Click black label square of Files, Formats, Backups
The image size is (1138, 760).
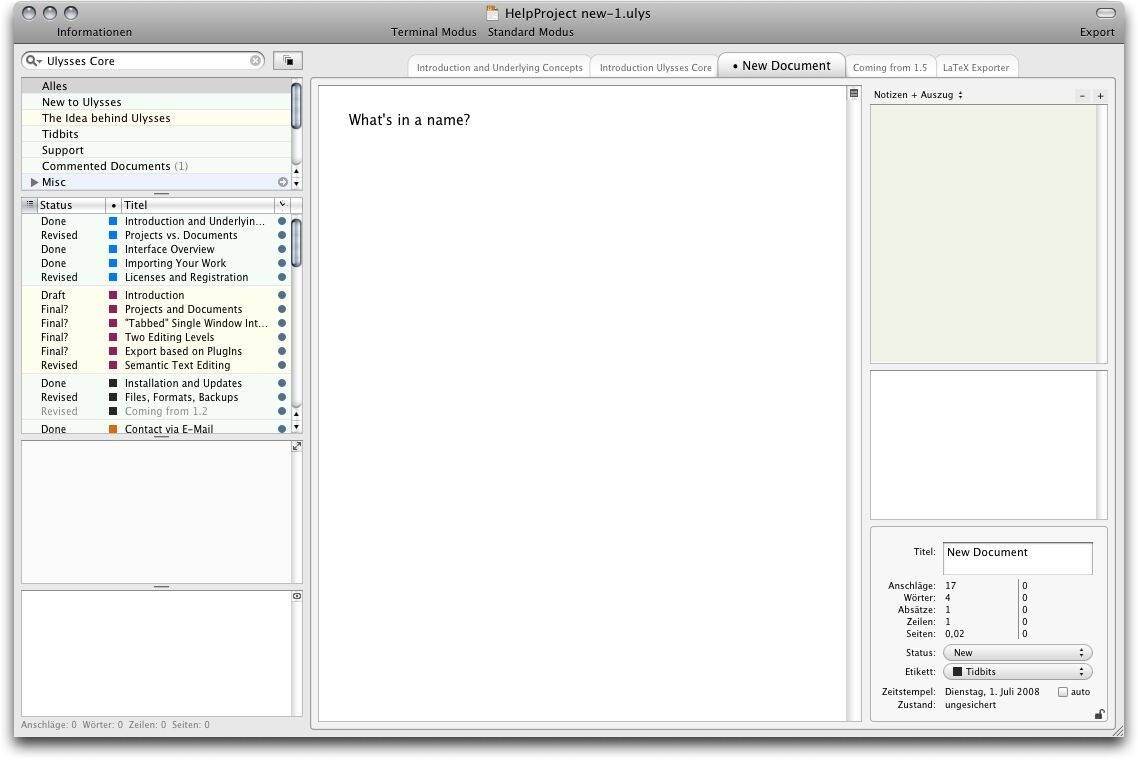(x=112, y=397)
